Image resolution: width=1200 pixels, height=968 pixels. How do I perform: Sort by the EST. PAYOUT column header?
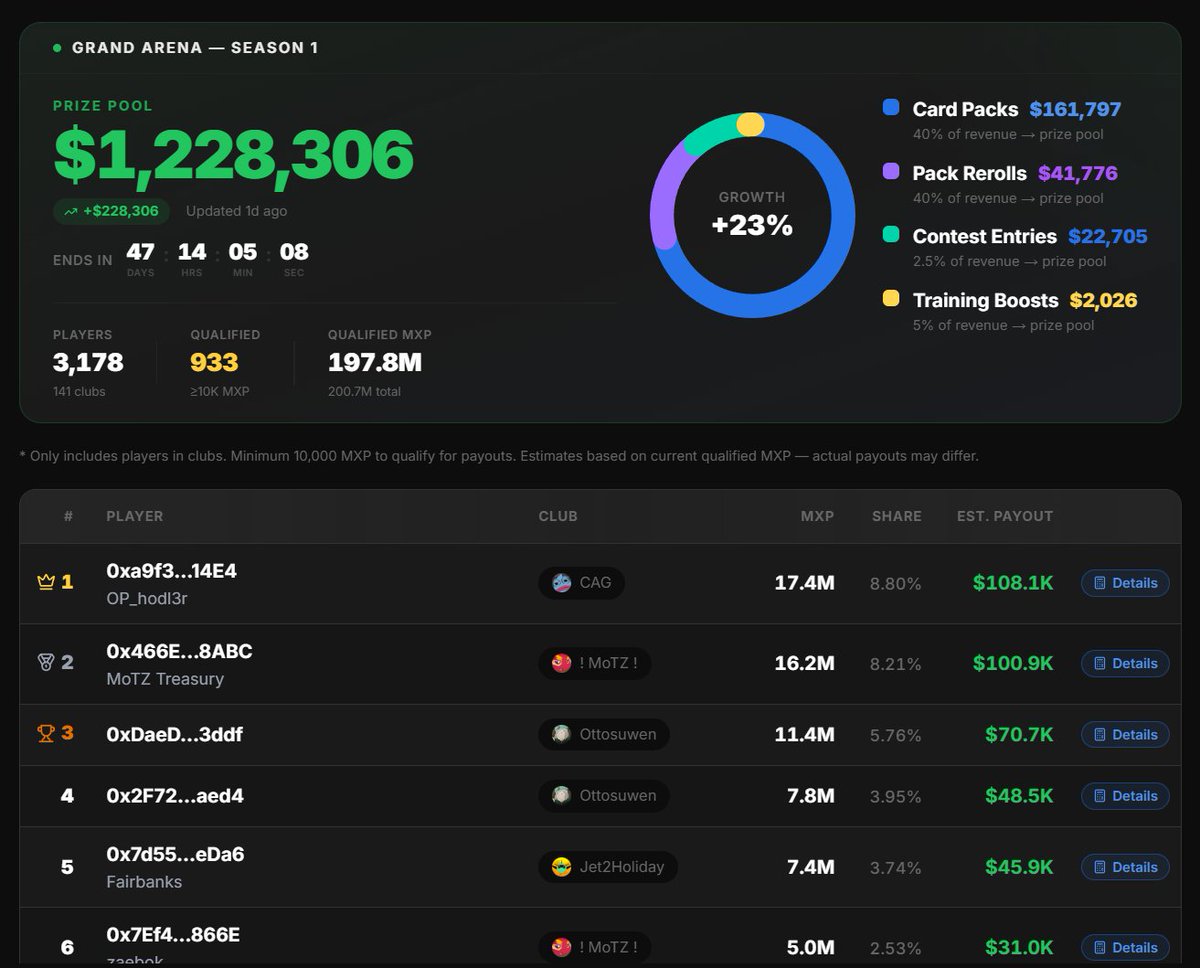(x=1005, y=516)
